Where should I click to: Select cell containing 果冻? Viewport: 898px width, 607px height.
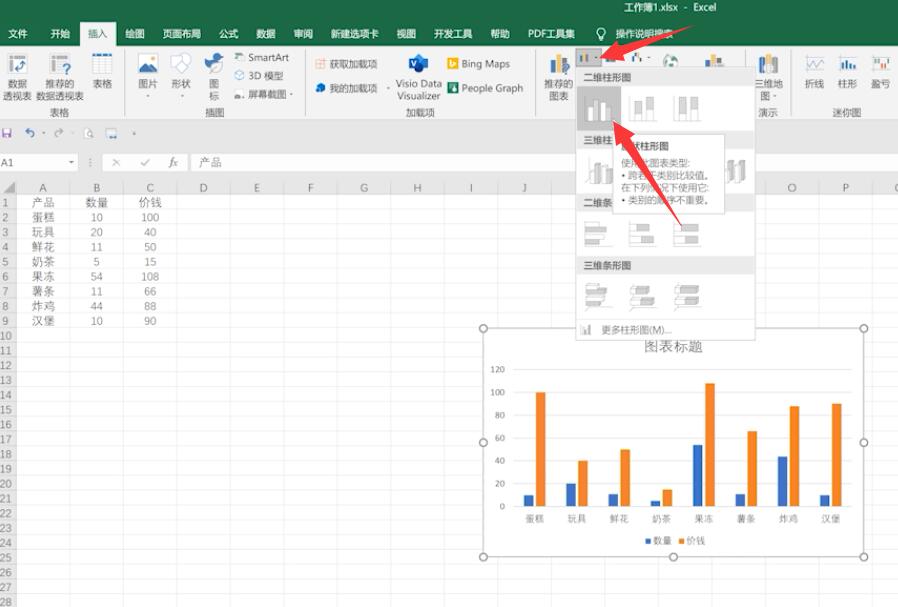coord(43,277)
